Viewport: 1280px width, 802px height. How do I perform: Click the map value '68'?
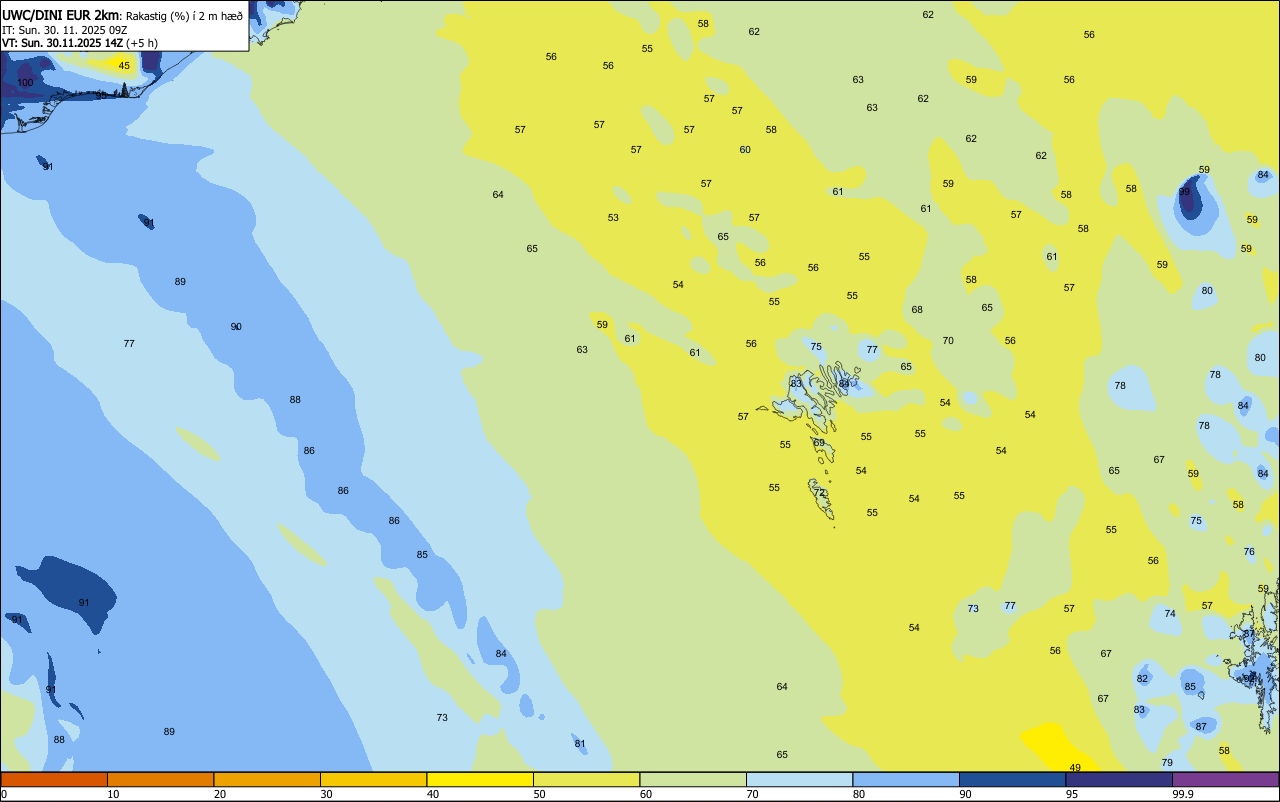(x=917, y=310)
